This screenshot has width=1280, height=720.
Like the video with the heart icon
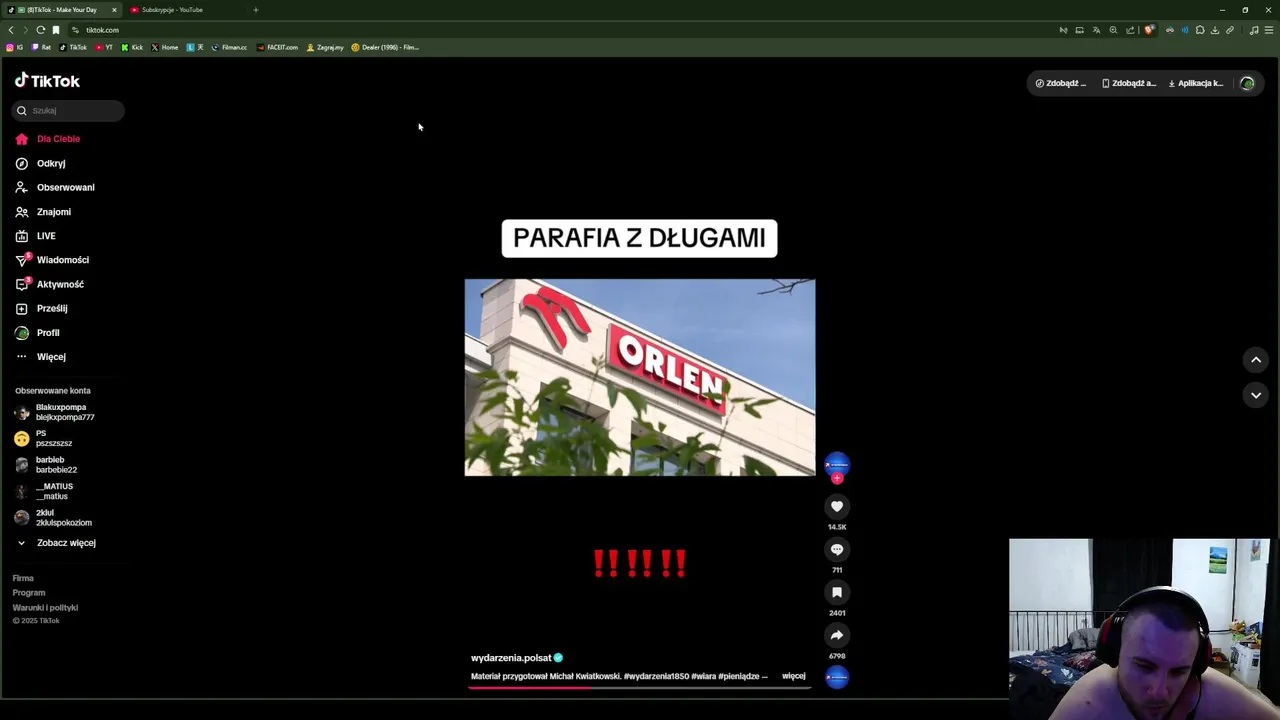pyautogui.click(x=837, y=507)
